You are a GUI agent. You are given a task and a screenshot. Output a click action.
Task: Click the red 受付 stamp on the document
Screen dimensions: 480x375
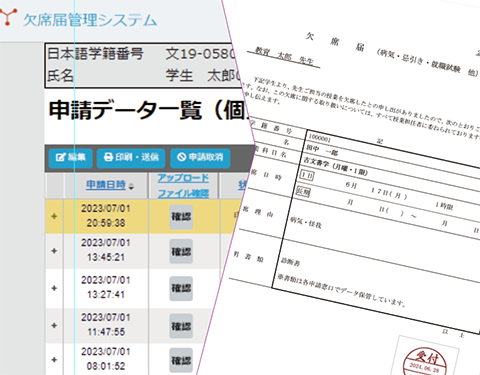click(x=425, y=362)
